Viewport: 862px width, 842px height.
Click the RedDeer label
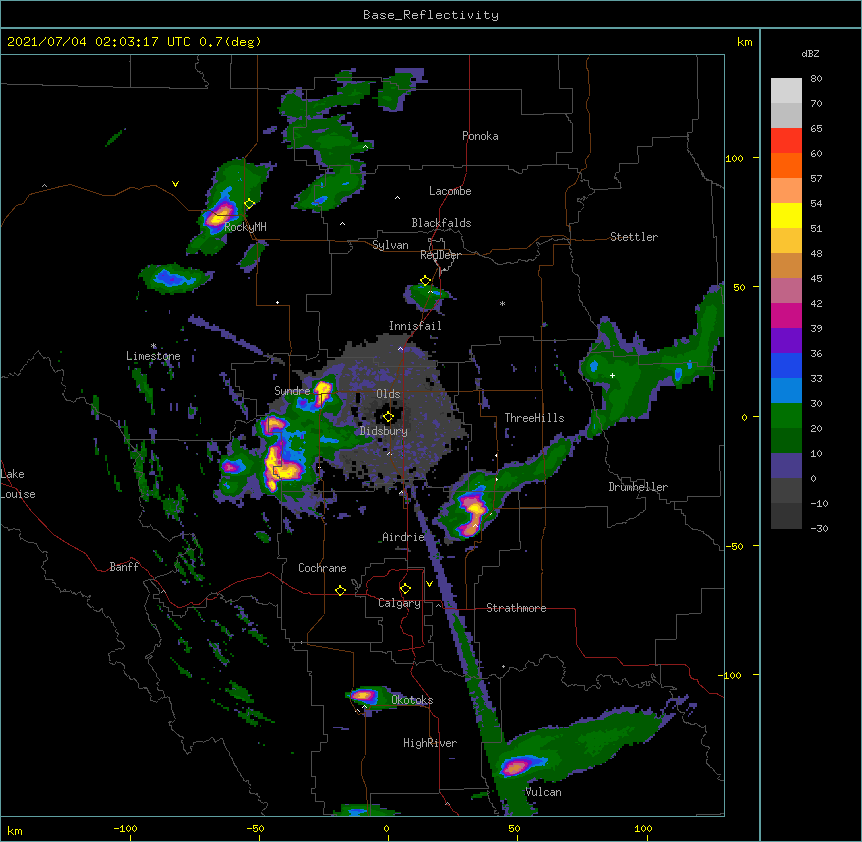coord(440,255)
